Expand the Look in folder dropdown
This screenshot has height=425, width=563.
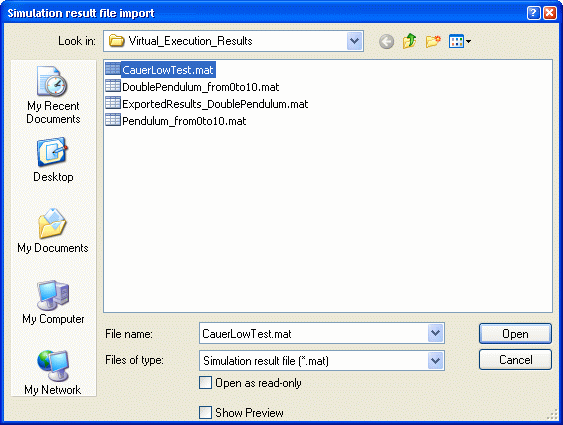354,41
